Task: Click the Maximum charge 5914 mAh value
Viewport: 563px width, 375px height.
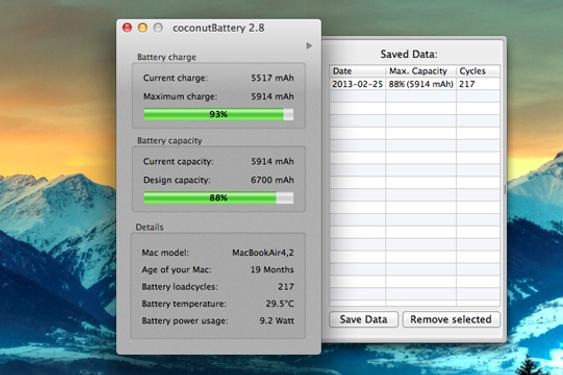Action: pyautogui.click(x=272, y=96)
